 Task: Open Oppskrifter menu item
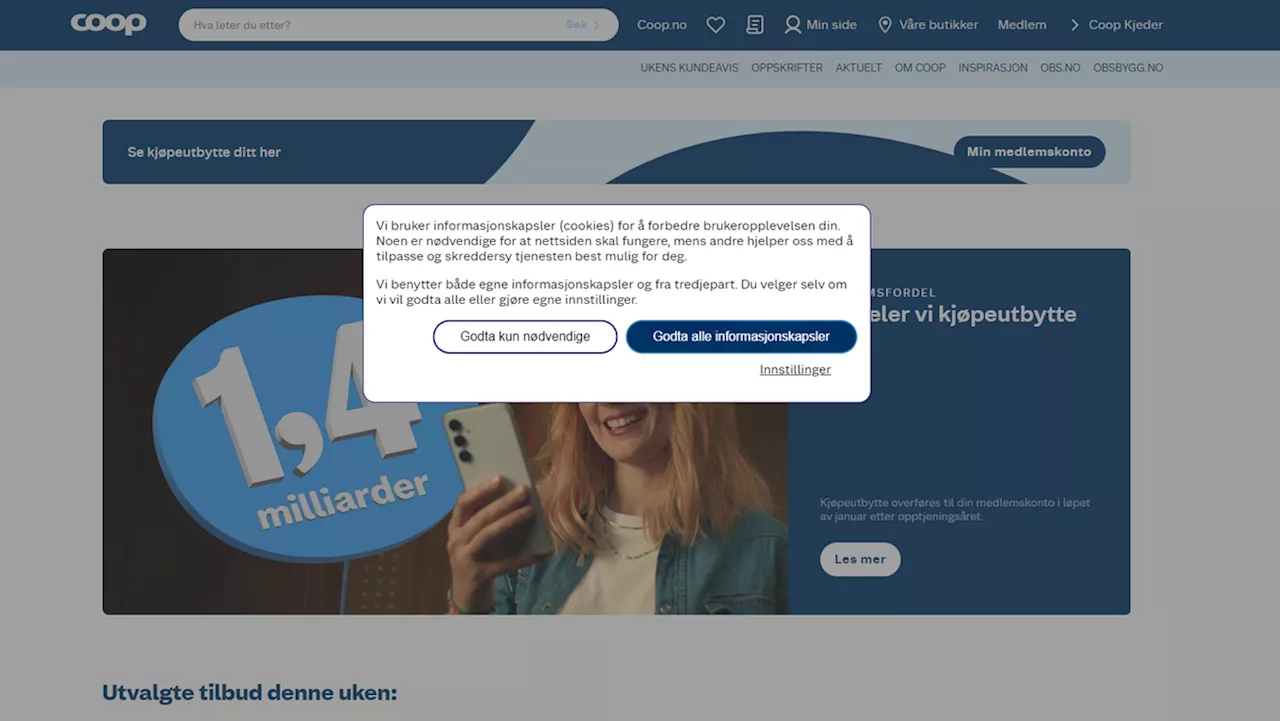click(787, 68)
